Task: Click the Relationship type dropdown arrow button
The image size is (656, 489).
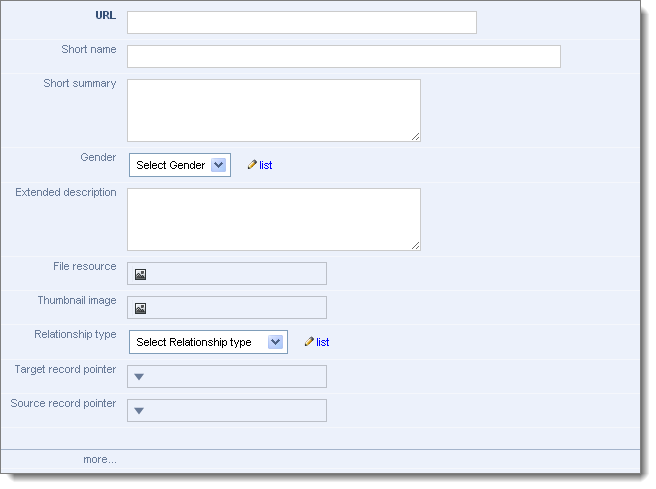Action: coord(275,342)
